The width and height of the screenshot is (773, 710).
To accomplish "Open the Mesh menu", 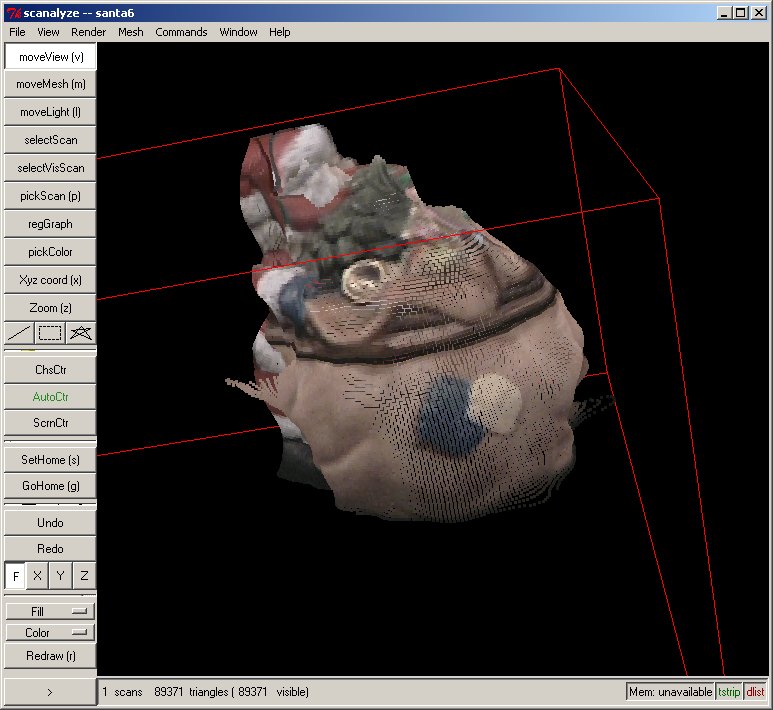I will (x=130, y=32).
